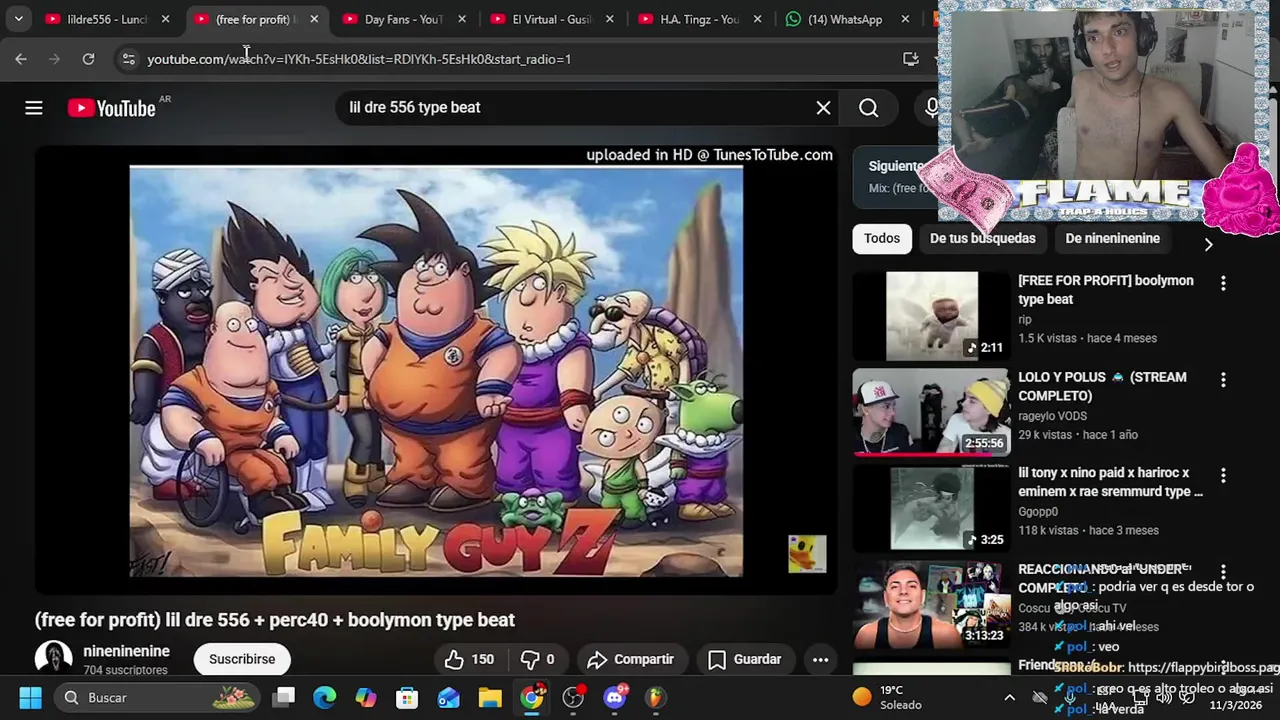Select the De nineninenine filter chip
1280x720 pixels.
point(1112,238)
